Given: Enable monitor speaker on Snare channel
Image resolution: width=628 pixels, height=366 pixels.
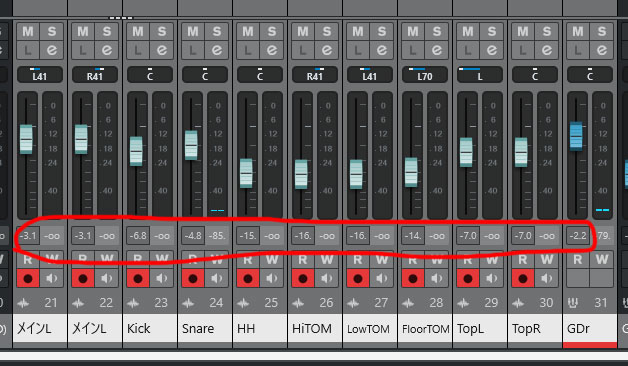Looking at the screenshot, I should [x=217, y=278].
